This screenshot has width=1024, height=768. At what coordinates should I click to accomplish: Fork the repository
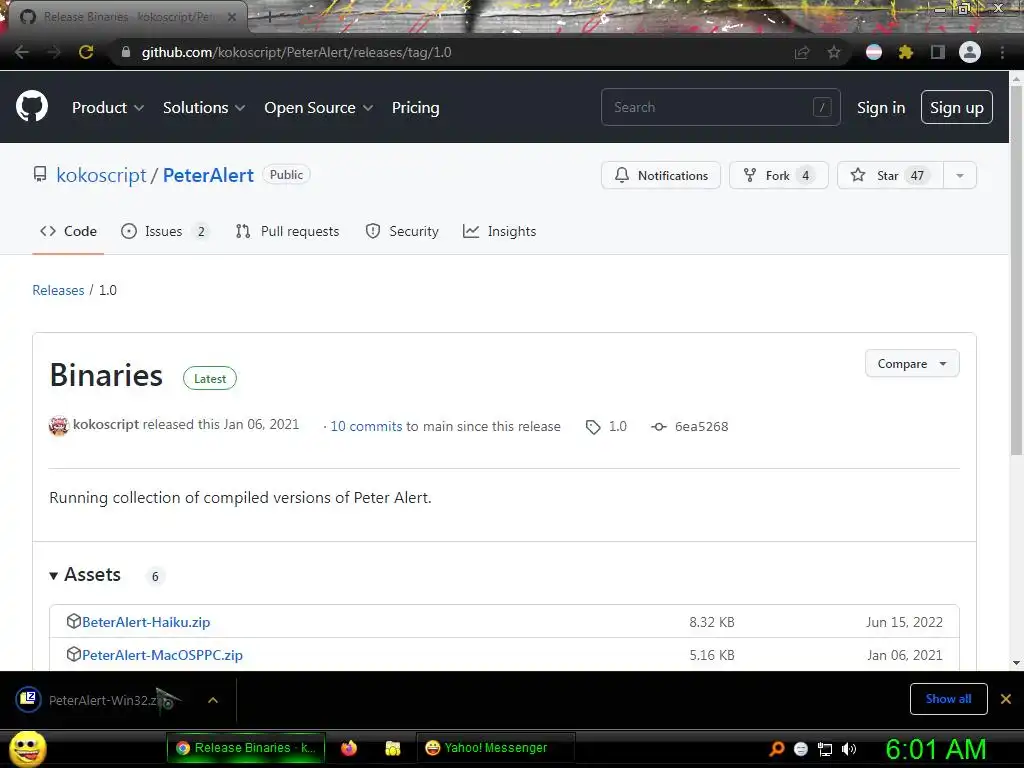tap(778, 175)
